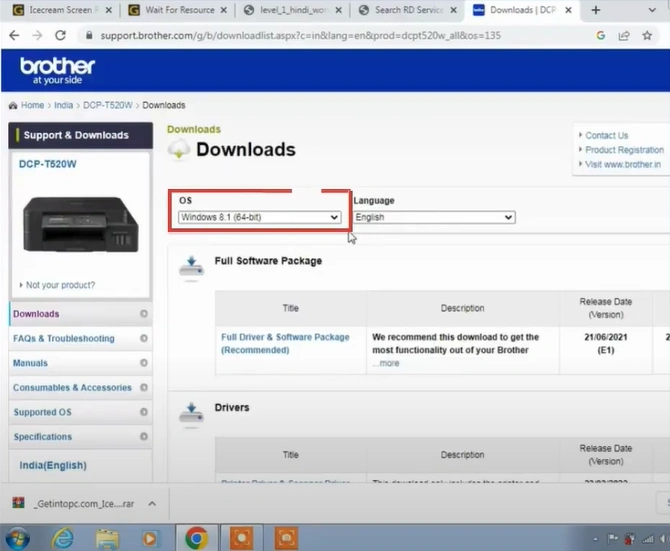Click the Drivers section download icon
This screenshot has height=551, width=670.
[190, 412]
